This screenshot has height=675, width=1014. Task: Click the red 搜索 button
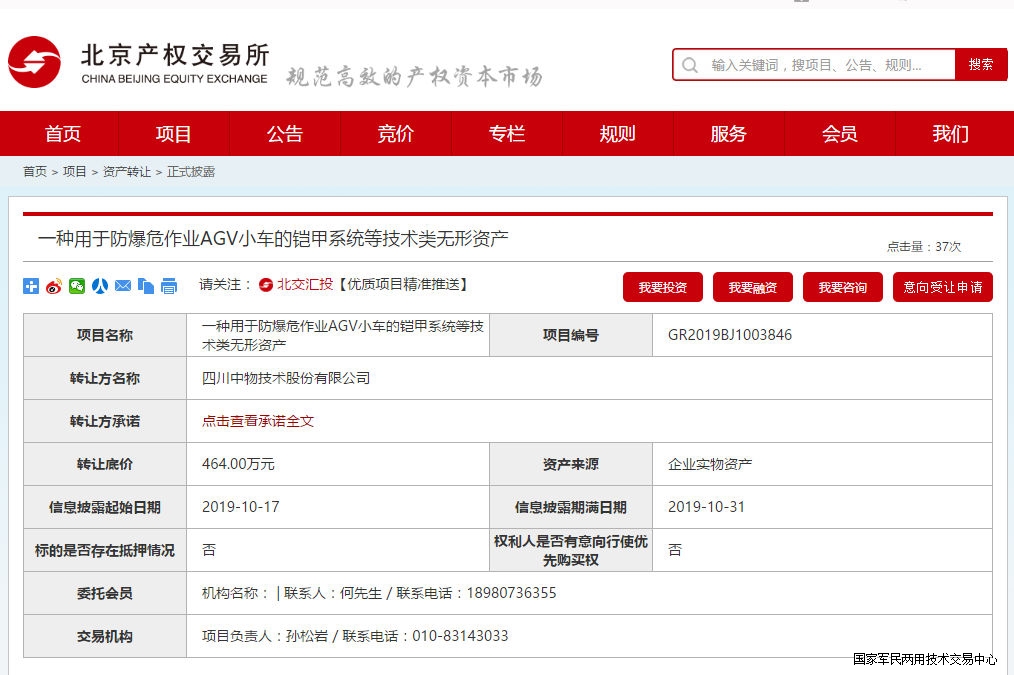coord(981,65)
